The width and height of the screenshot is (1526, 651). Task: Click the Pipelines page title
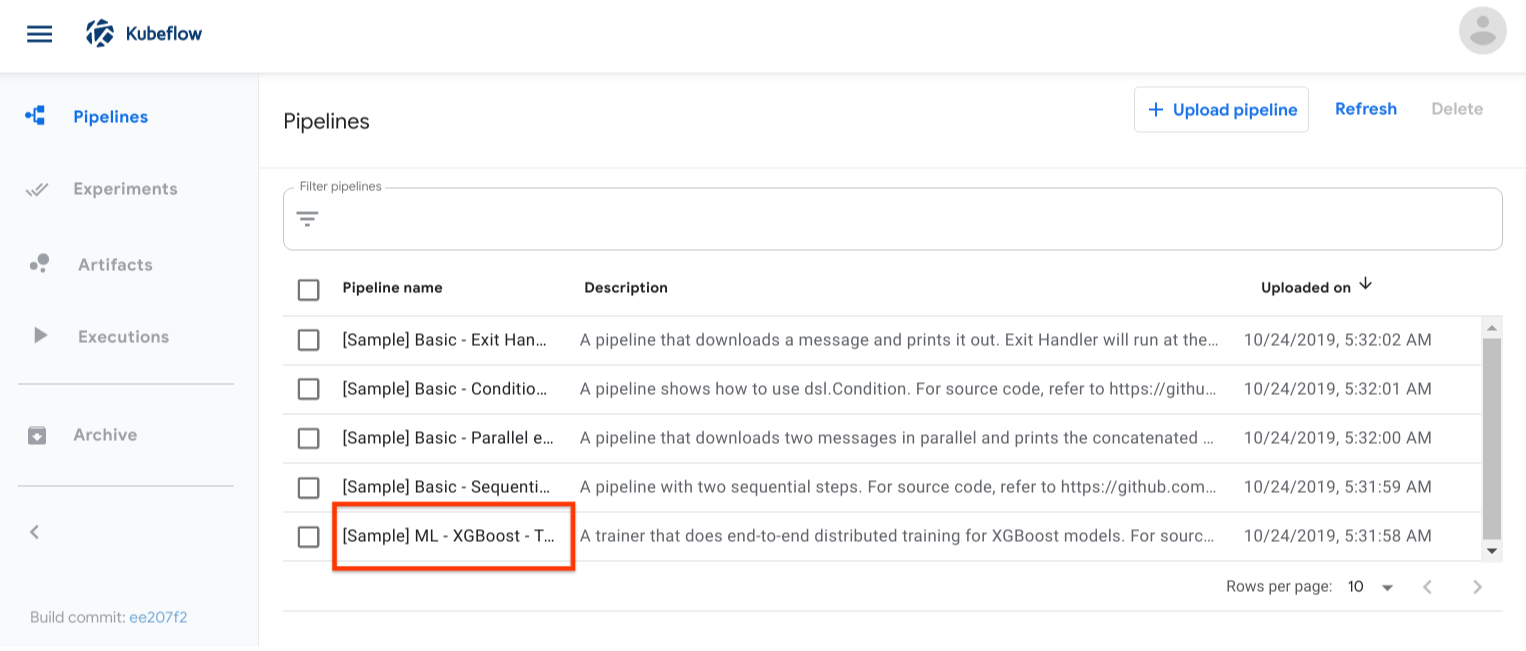[x=326, y=122]
